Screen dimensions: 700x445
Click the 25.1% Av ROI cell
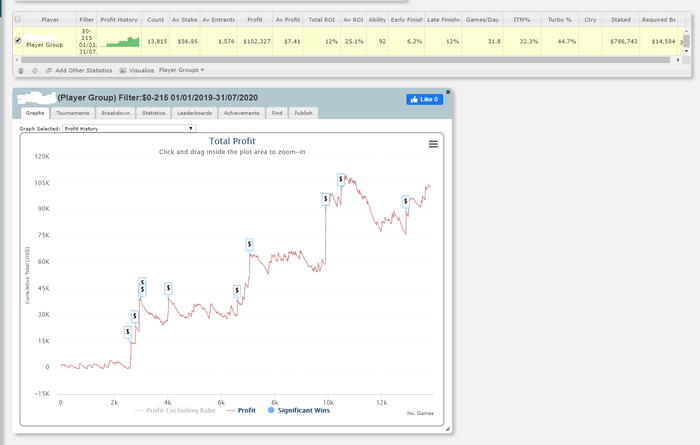tap(354, 41)
